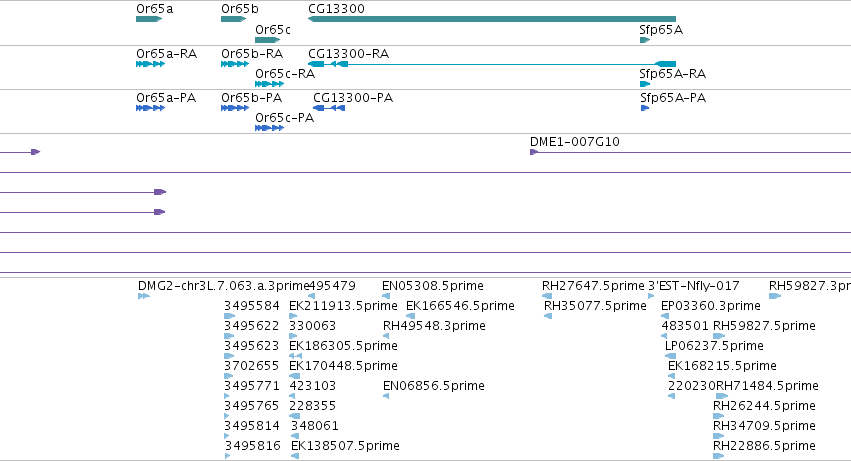
Task: Select the CG13300-RA transcript exon block
Action: pos(665,64)
